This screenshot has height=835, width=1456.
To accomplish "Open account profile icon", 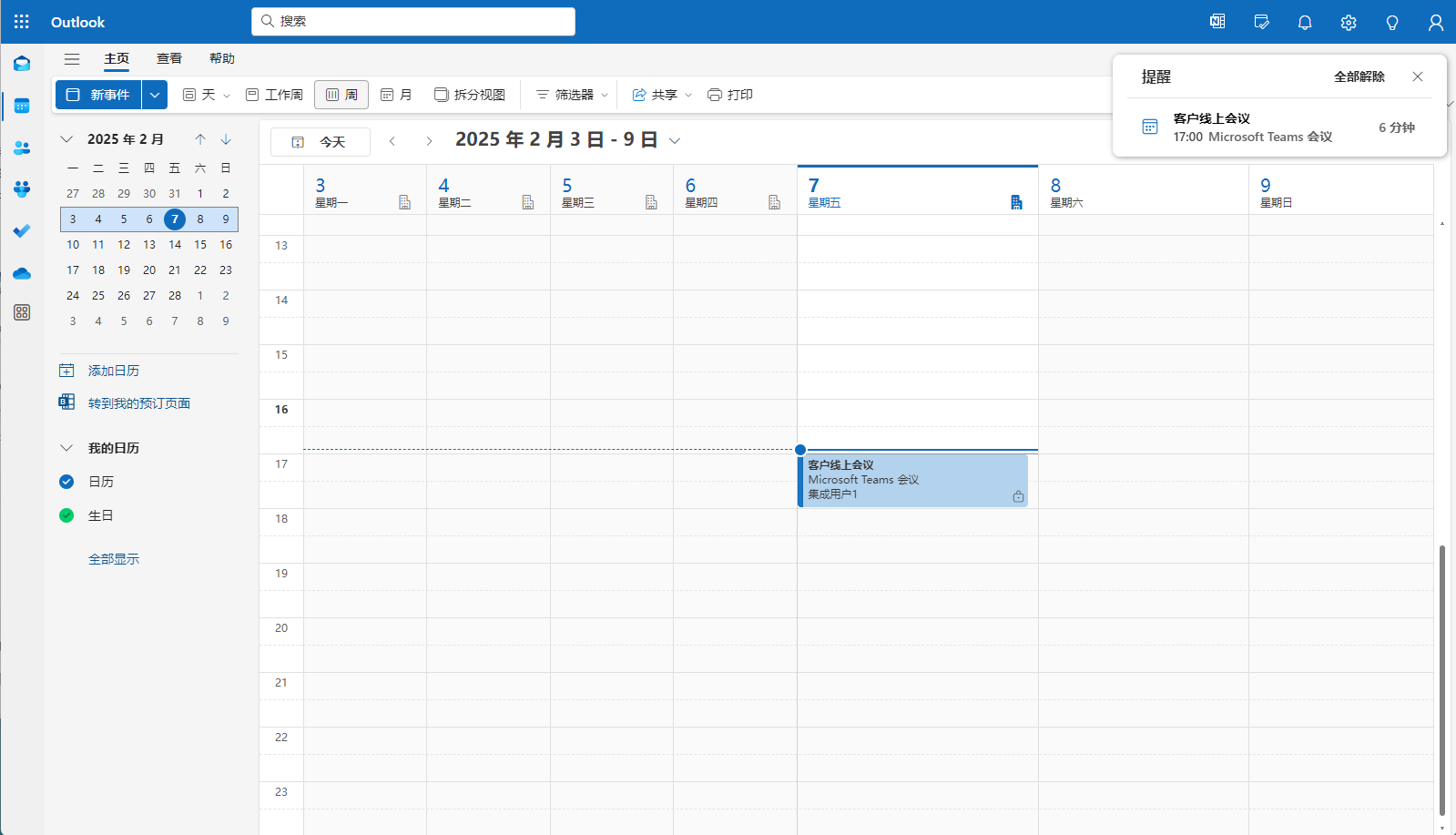I will click(x=1436, y=22).
